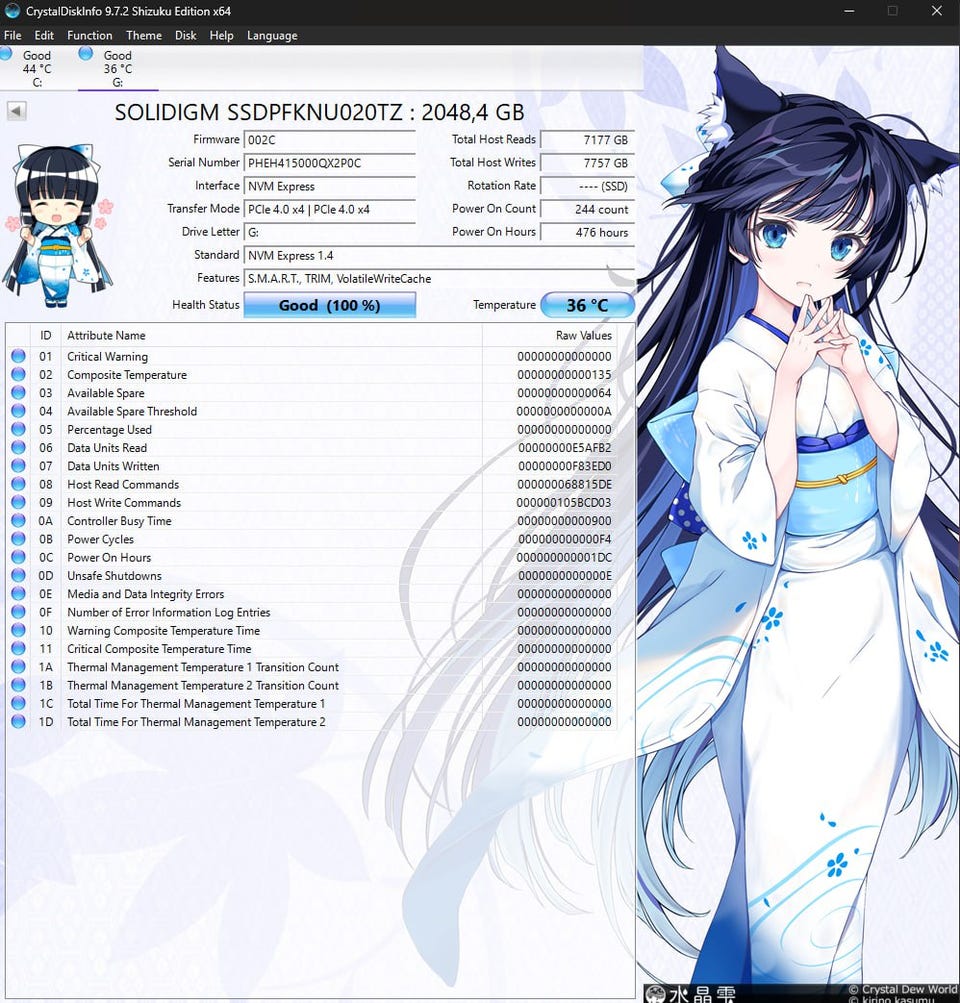The image size is (960, 1003).
Task: Click the status icon for Percentage Used
Action: [x=19, y=429]
